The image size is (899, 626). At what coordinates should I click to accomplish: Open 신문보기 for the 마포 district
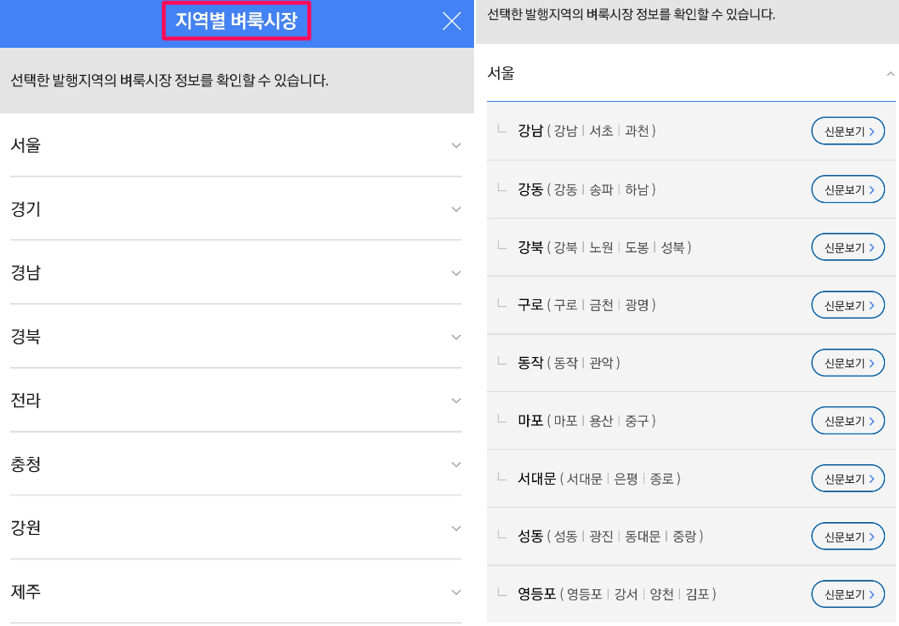tap(847, 420)
